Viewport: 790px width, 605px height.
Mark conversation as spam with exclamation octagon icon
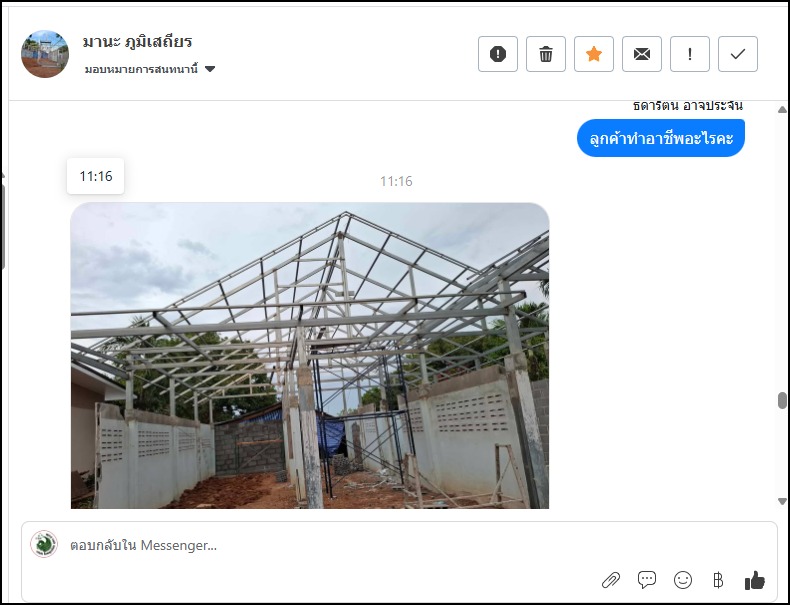coord(497,54)
